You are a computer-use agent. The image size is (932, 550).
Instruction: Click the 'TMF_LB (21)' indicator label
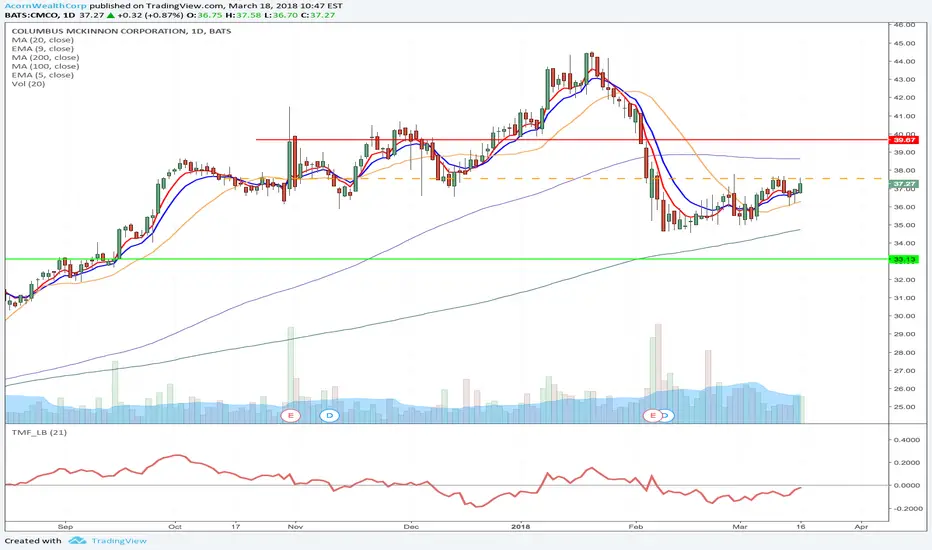pos(39,432)
